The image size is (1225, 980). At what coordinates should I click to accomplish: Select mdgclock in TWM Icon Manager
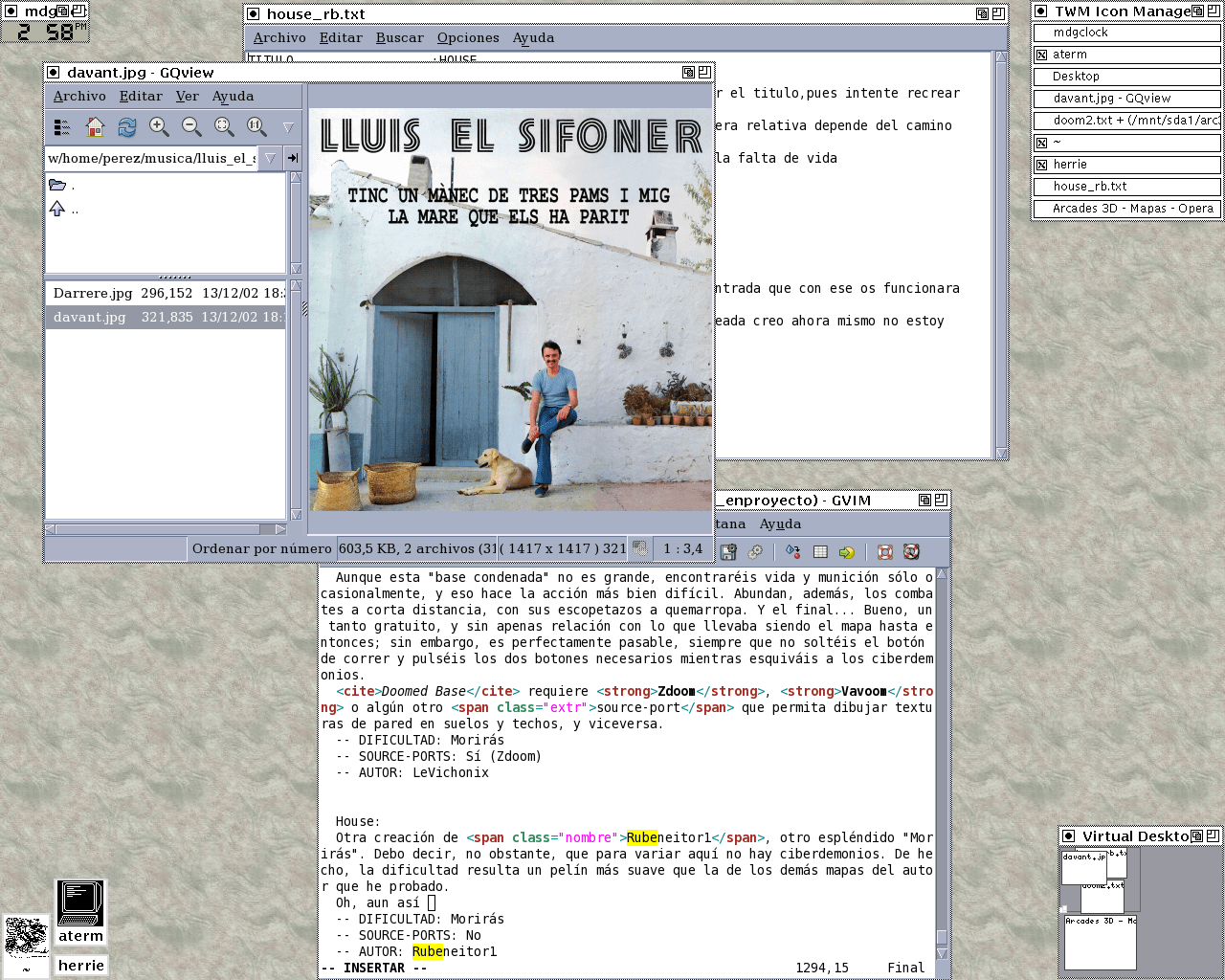pos(1127,33)
